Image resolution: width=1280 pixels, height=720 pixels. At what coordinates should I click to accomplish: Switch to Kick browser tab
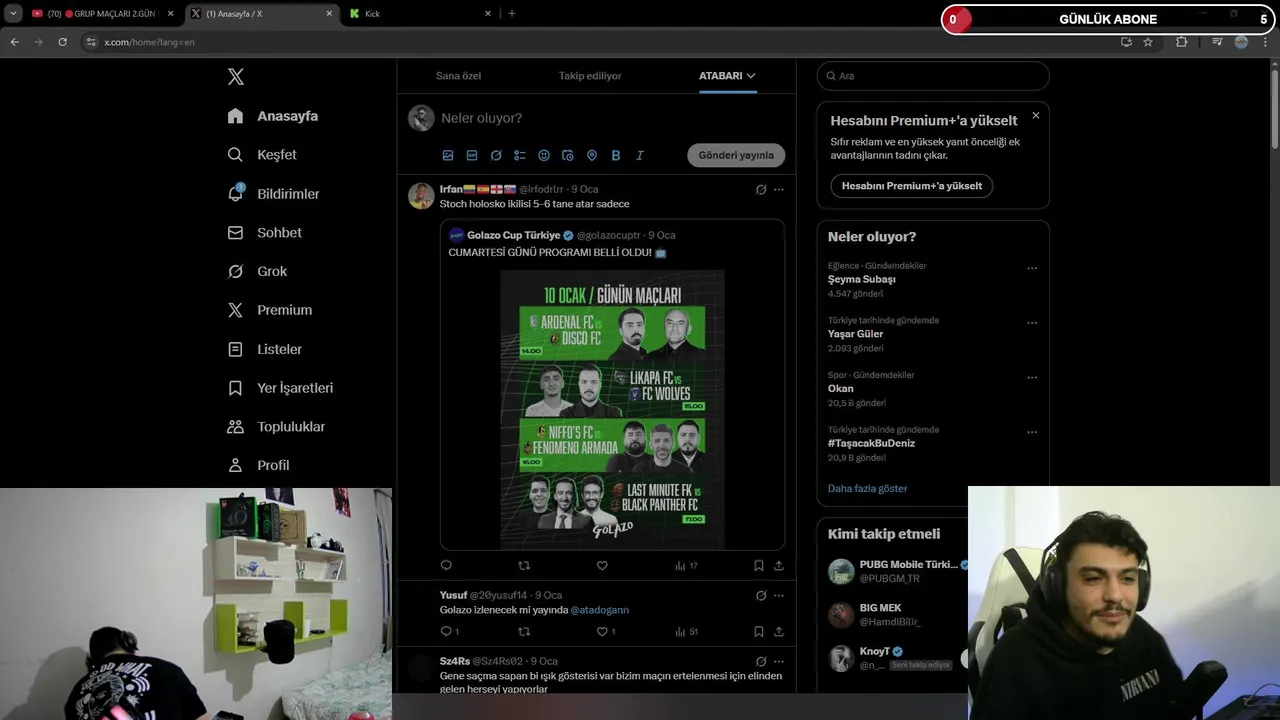pos(420,14)
